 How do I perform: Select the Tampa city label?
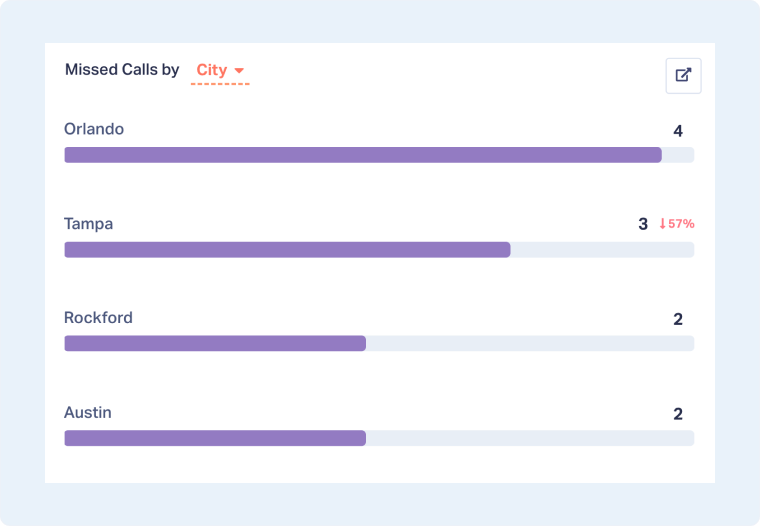[x=88, y=224]
